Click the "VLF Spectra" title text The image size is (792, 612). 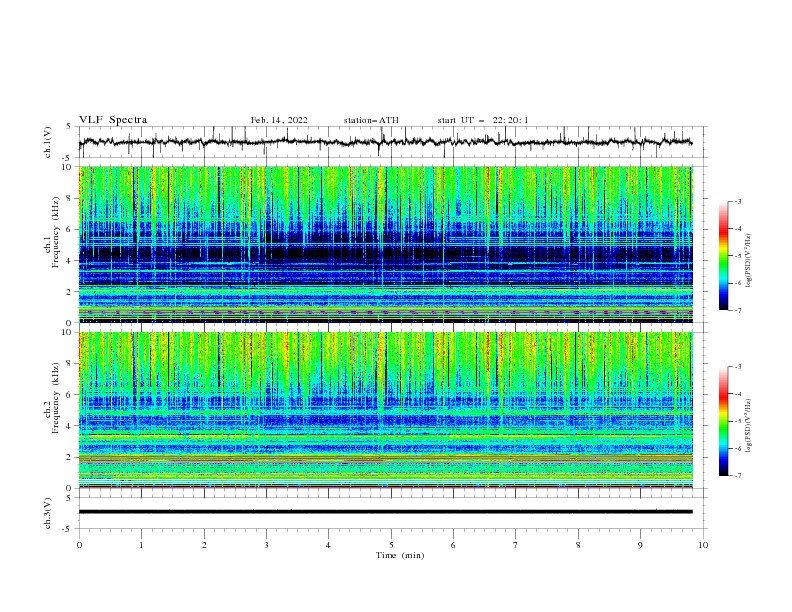pos(113,120)
